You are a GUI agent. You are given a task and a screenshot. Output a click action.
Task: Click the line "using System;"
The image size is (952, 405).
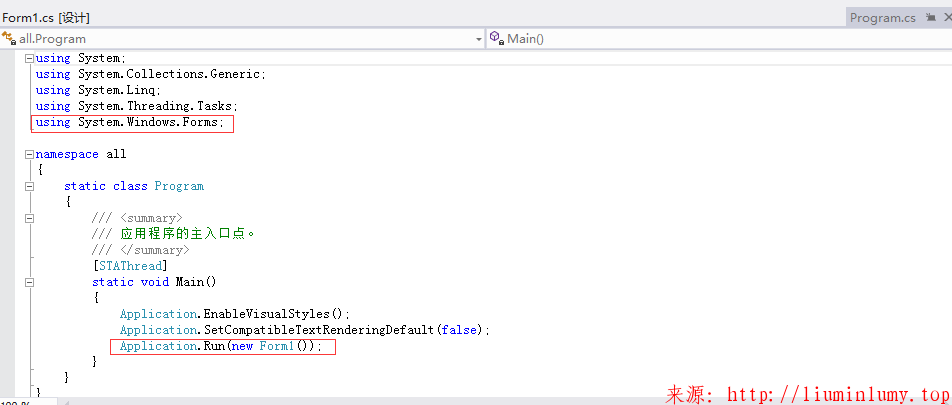click(81, 58)
